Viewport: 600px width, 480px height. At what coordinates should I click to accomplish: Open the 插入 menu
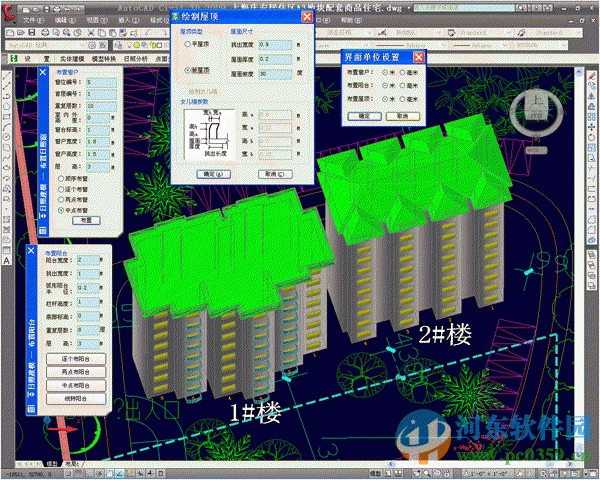pos(129,20)
